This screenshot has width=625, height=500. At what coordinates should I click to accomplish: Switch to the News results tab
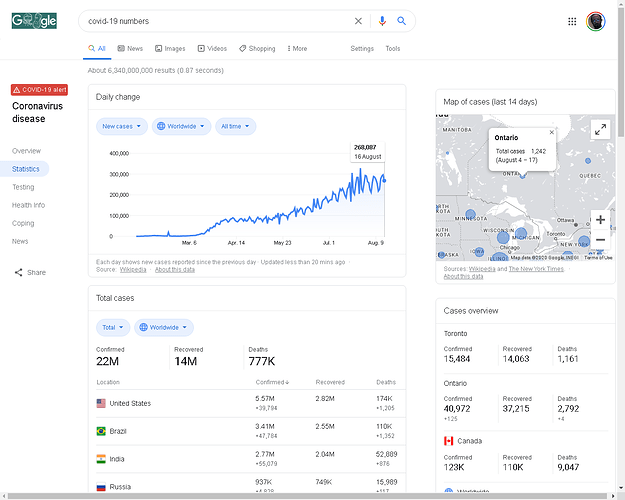pos(130,49)
